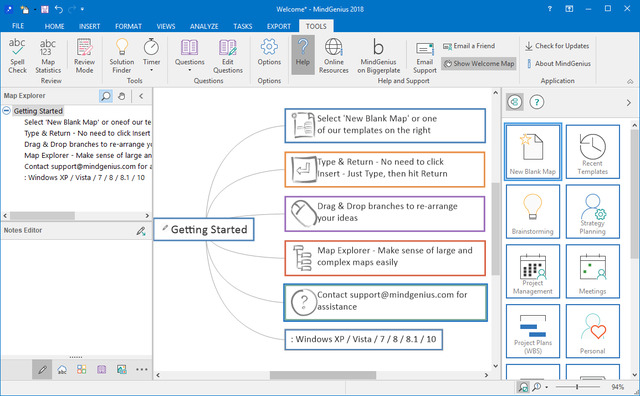The image size is (640, 396).
Task: Expand the Questions dropdown
Action: click(x=189, y=70)
